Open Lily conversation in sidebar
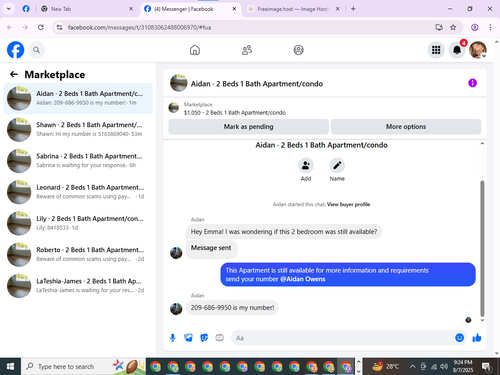Image resolution: width=500 pixels, height=375 pixels. click(78, 223)
